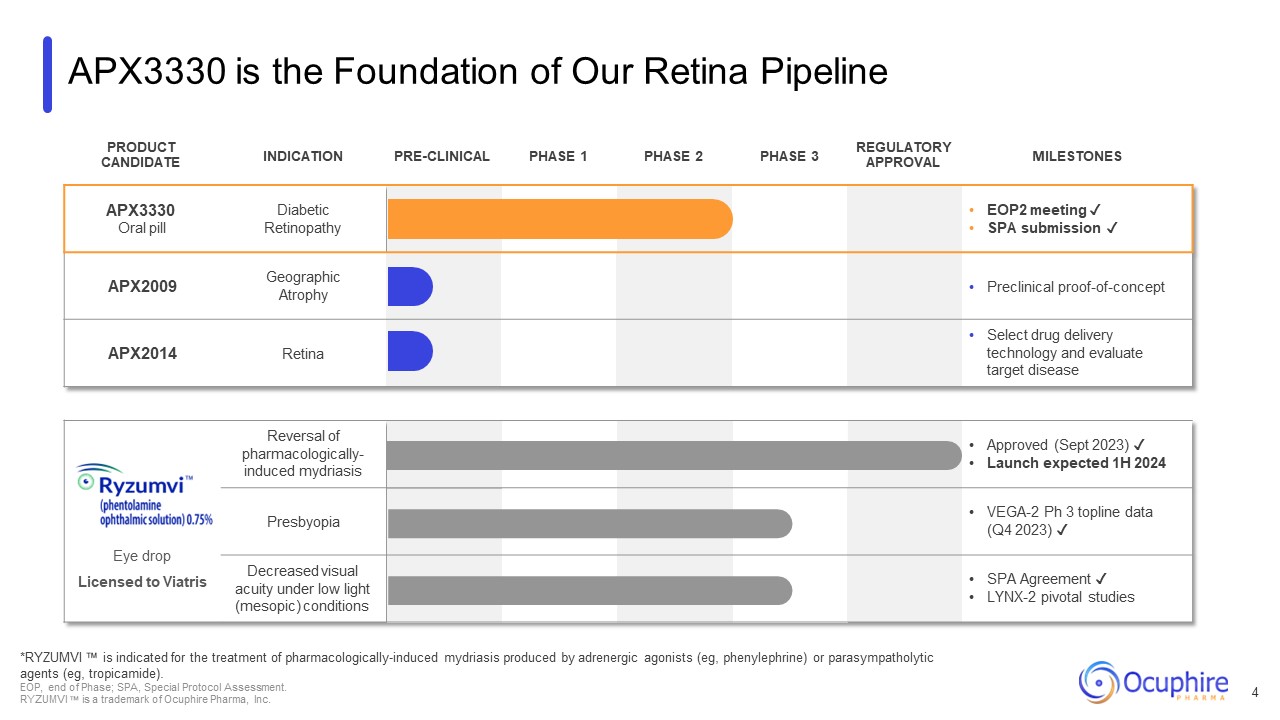
Task: Click the MILESTONES column header
Action: click(x=1077, y=156)
